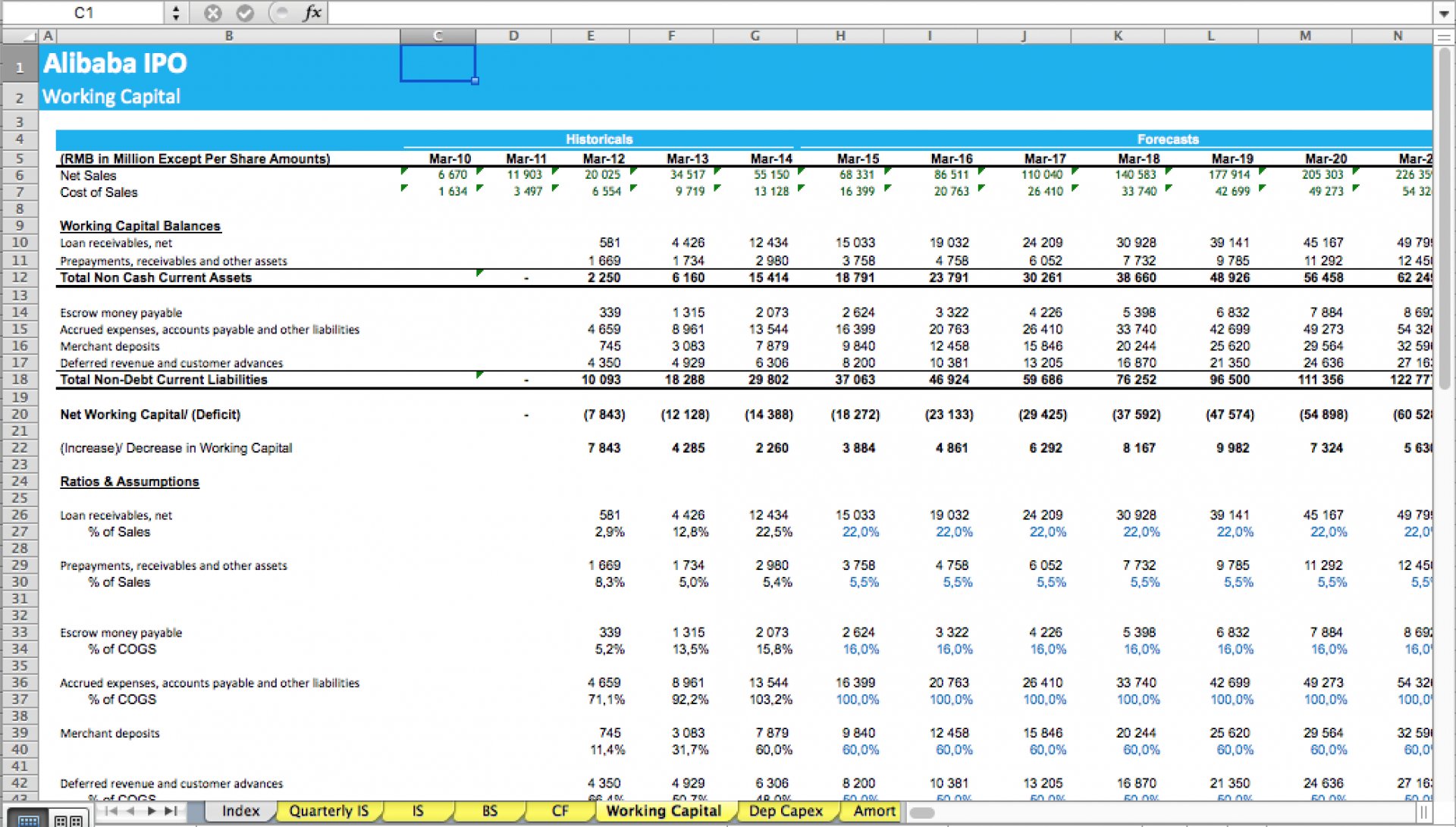Click 'Total Non Cash Current Assets' label
The image size is (1456, 827).
pyautogui.click(x=155, y=277)
